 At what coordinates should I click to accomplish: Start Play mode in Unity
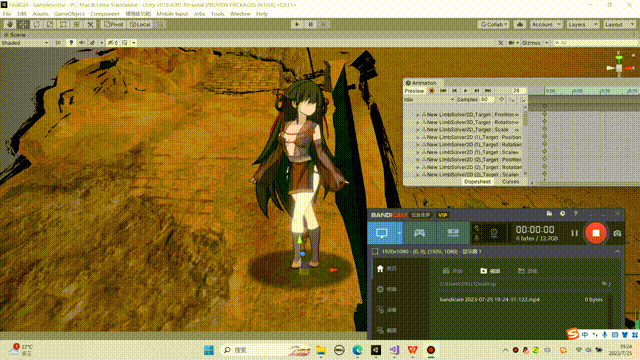[297, 24]
